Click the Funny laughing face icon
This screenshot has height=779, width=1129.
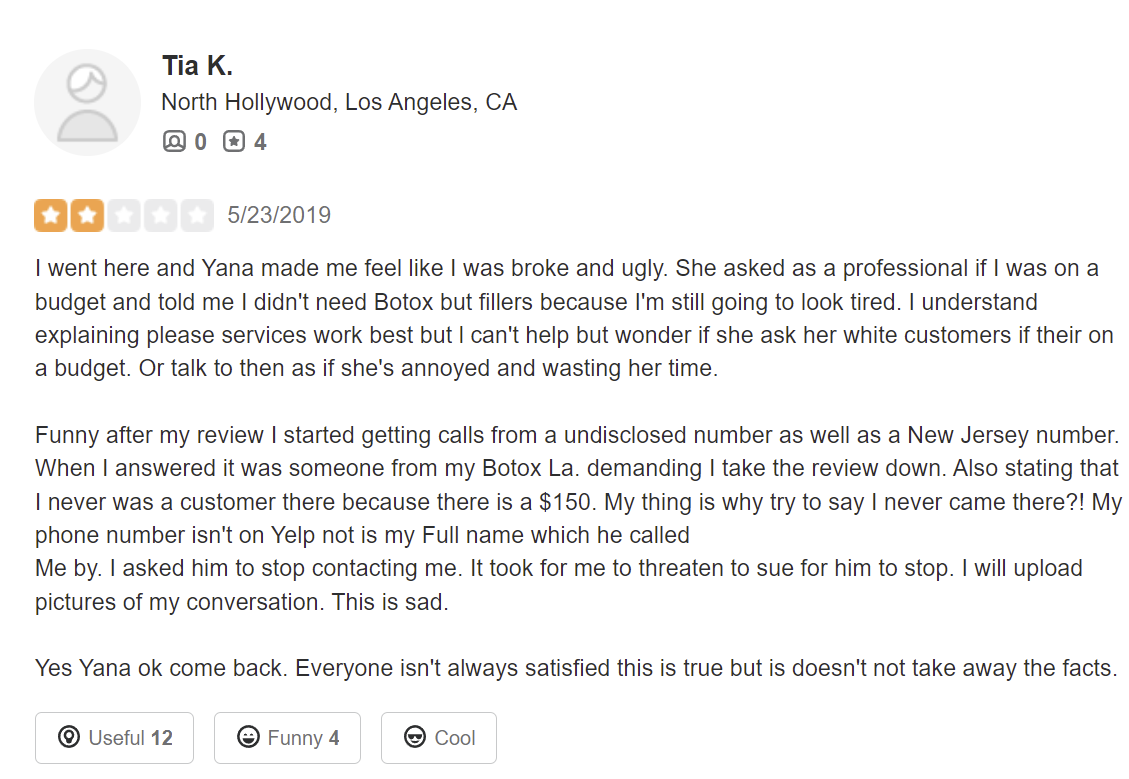247,738
